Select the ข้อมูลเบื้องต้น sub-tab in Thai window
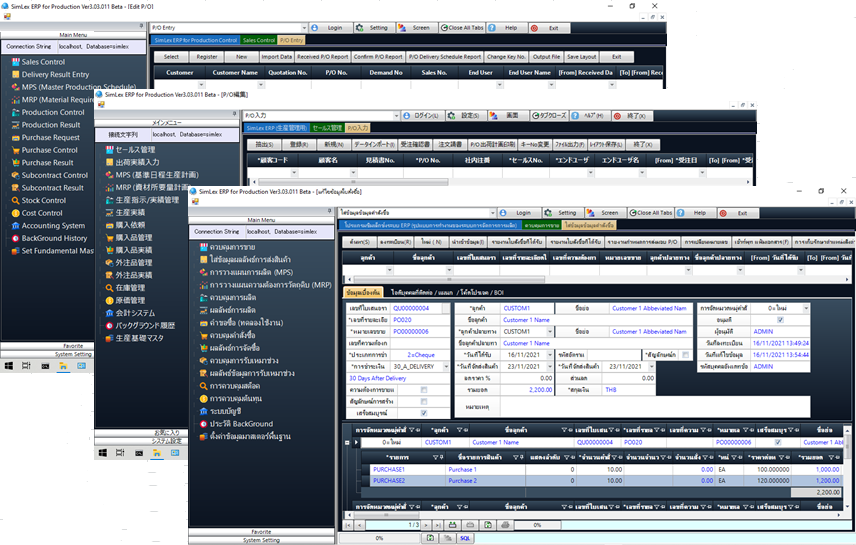Screen dimensions: 856x545 363,293
